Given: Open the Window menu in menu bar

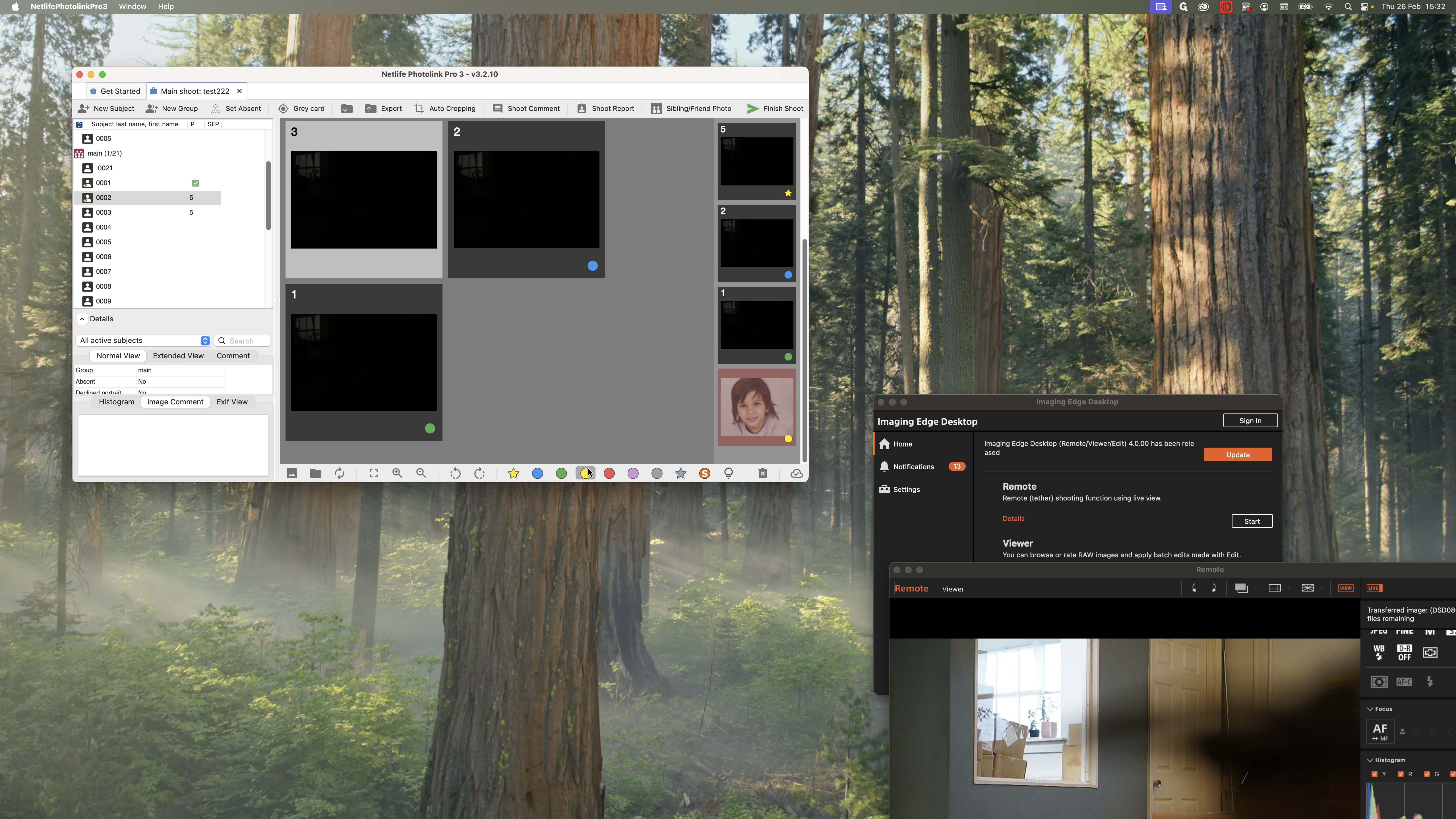Looking at the screenshot, I should pos(132,7).
